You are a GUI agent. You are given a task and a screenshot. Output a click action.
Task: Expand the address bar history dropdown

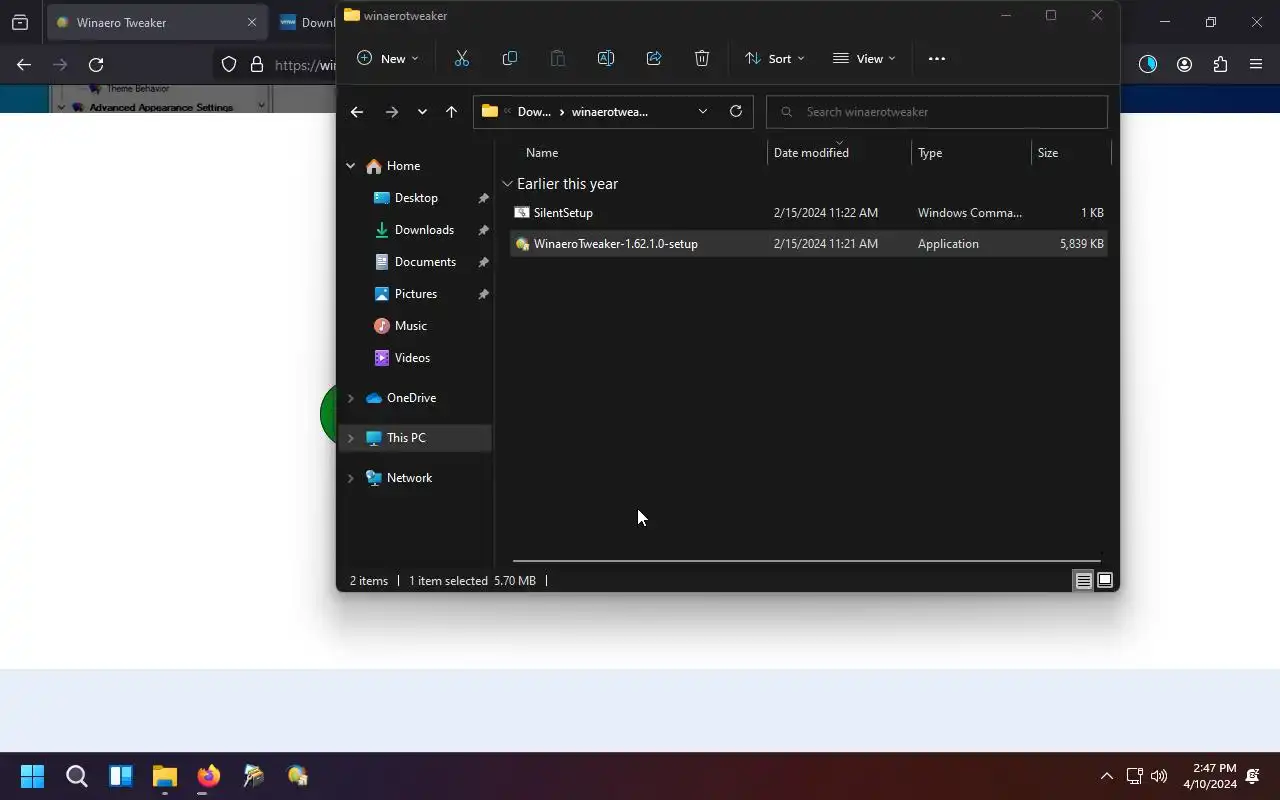click(703, 112)
